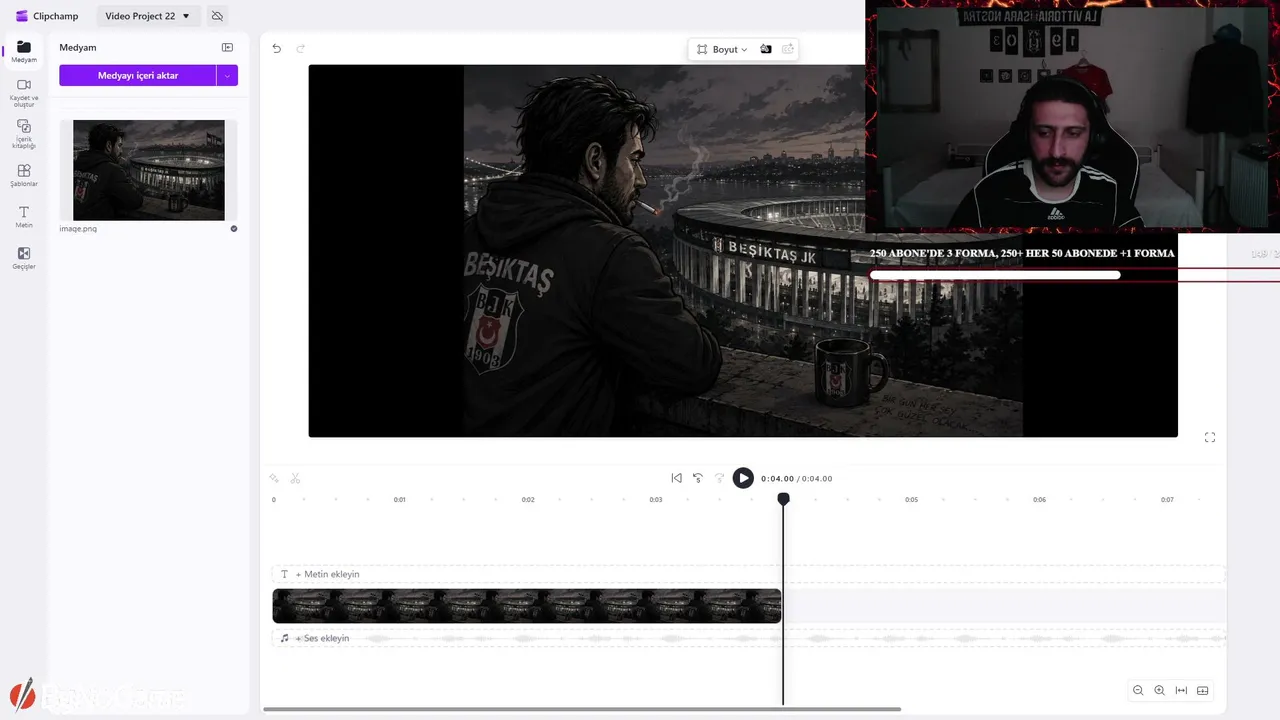Collapse the Medyam media panel
The image size is (1280, 720).
(227, 48)
